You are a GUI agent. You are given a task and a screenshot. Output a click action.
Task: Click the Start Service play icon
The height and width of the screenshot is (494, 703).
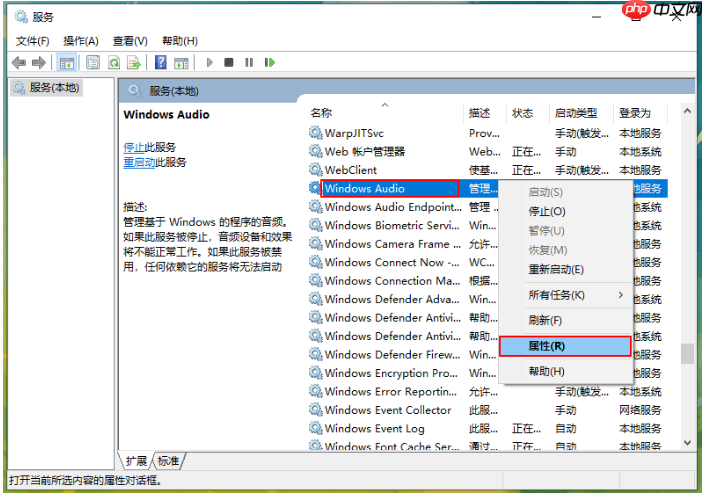pyautogui.click(x=209, y=62)
